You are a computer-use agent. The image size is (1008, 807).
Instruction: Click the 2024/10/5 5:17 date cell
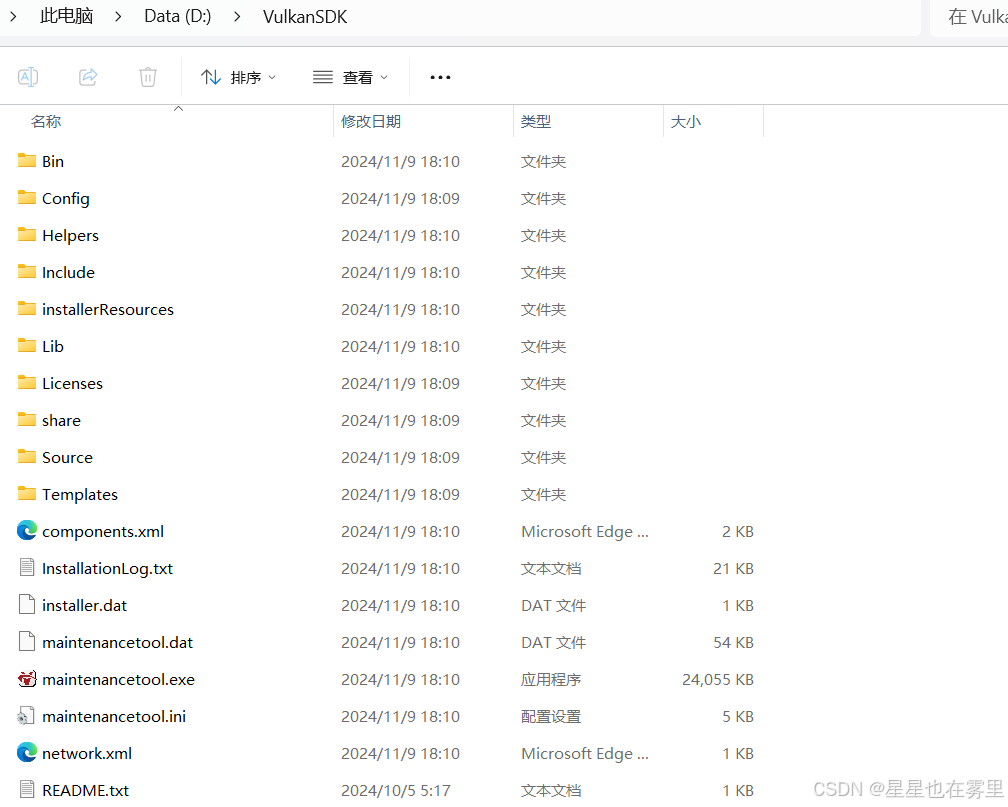pos(396,790)
